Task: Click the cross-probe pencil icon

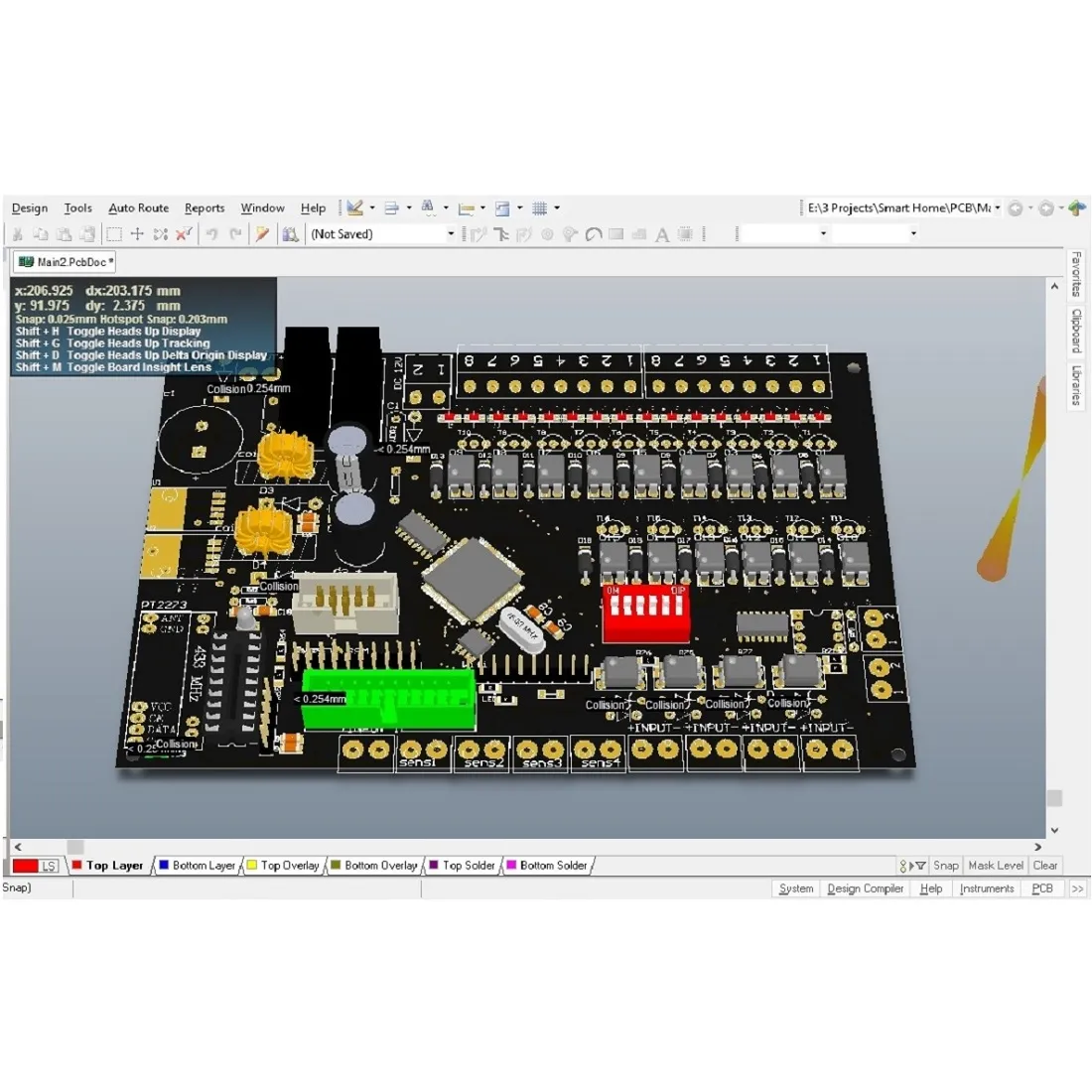Action: point(262,234)
